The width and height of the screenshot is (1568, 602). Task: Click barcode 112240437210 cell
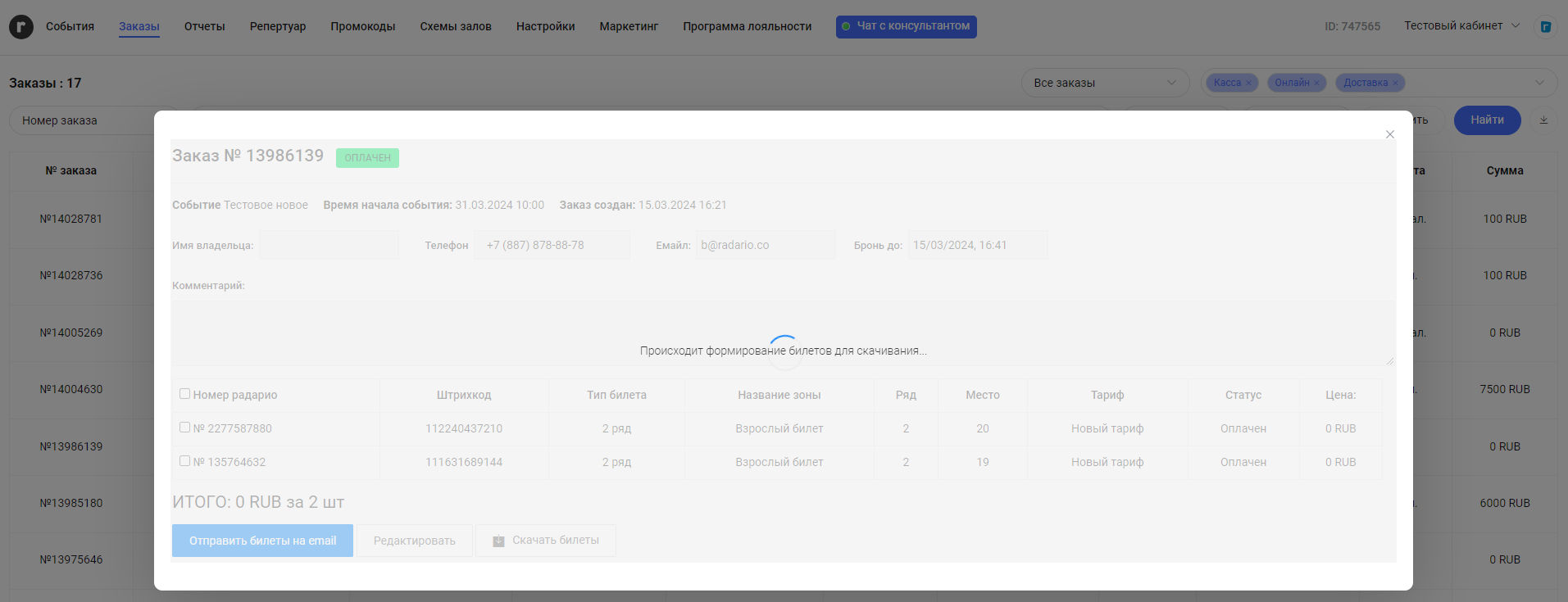coord(464,428)
